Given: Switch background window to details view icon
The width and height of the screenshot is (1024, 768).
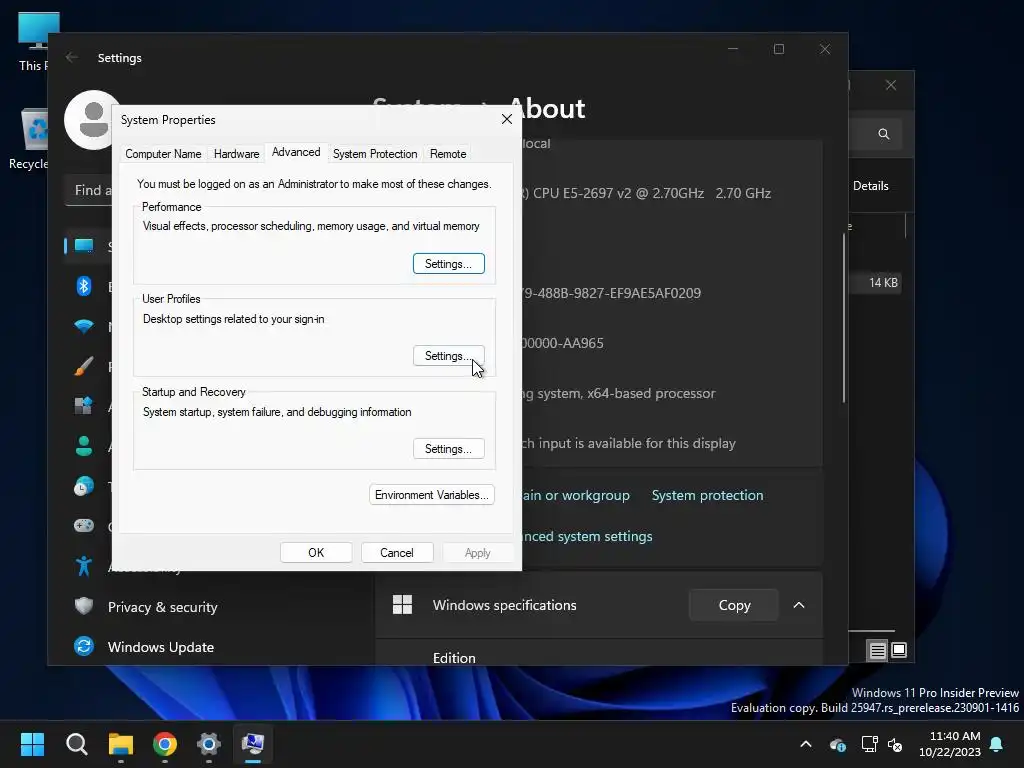Looking at the screenshot, I should pyautogui.click(x=877, y=650).
